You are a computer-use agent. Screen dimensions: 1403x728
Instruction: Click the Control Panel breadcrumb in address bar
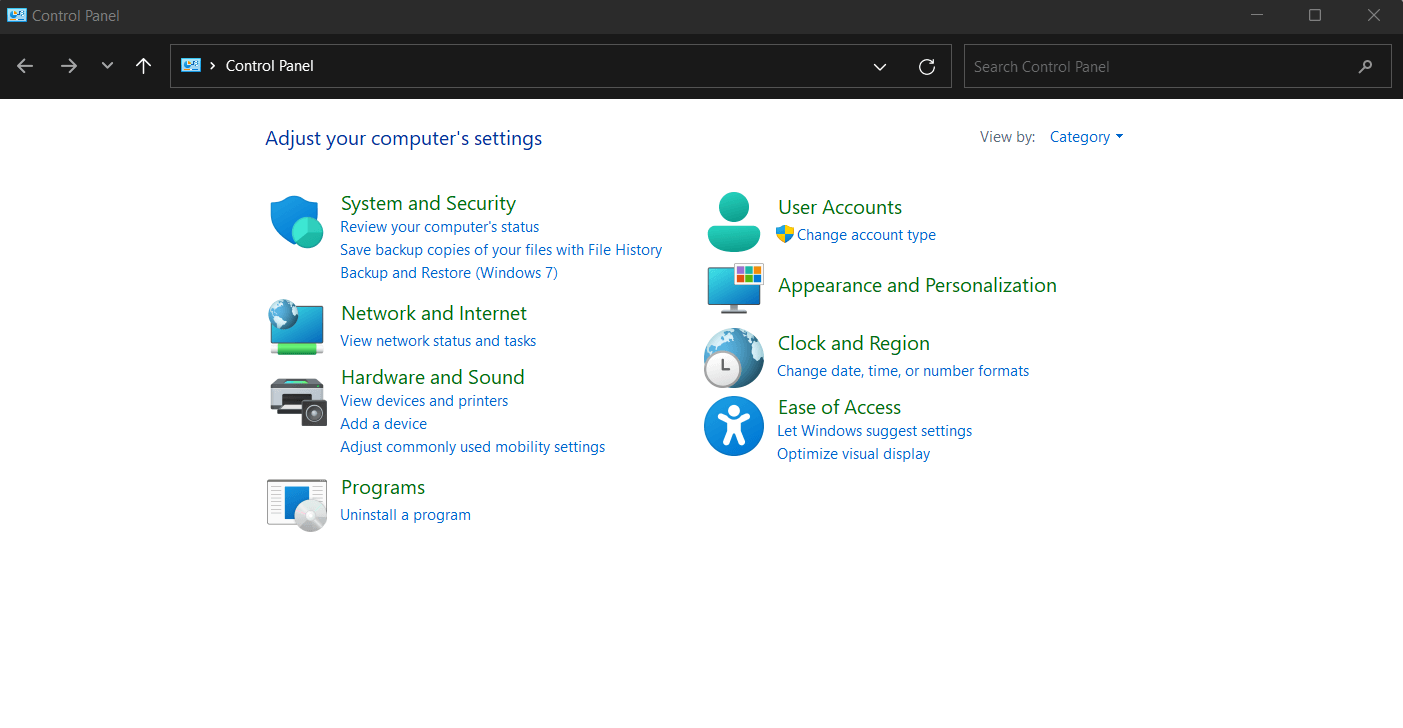point(270,66)
